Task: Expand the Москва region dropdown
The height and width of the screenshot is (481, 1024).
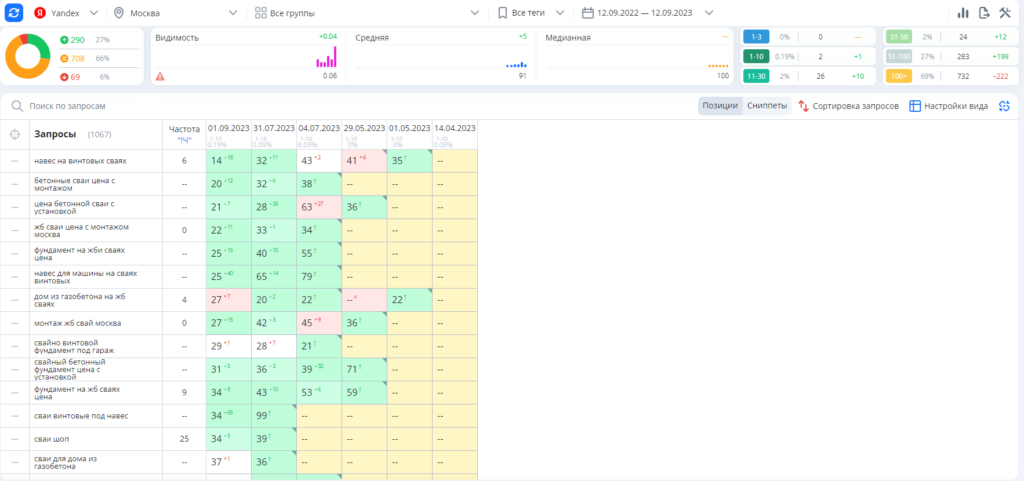Action: (x=176, y=12)
